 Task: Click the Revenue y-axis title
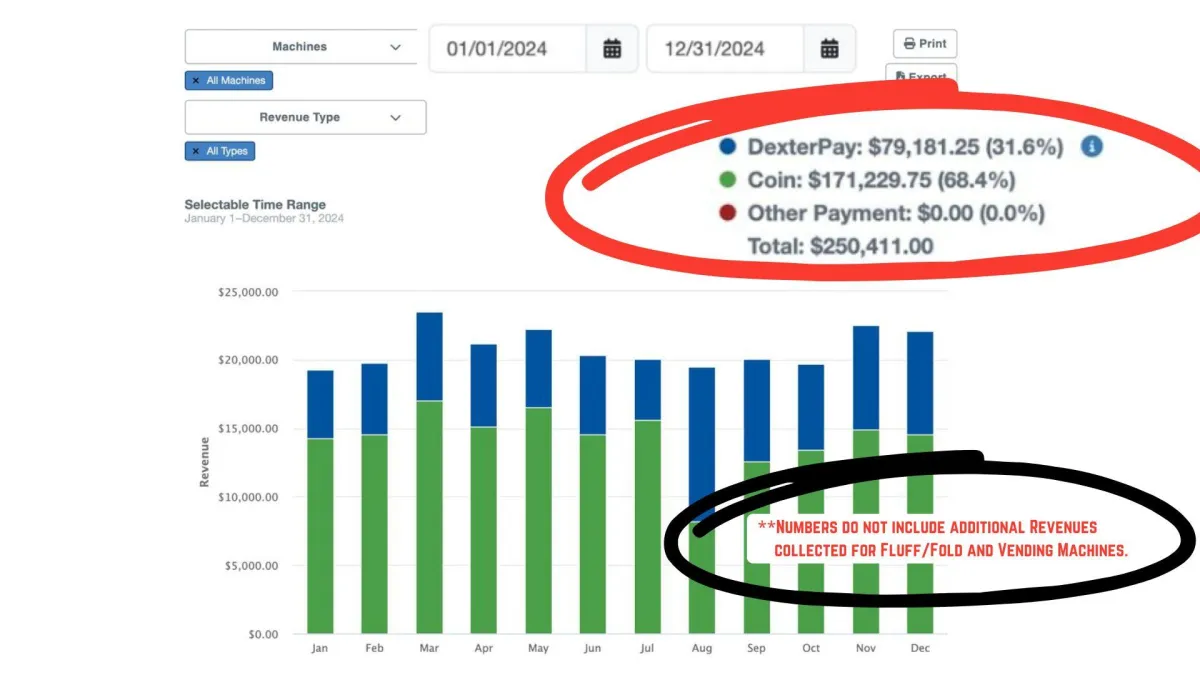point(205,462)
